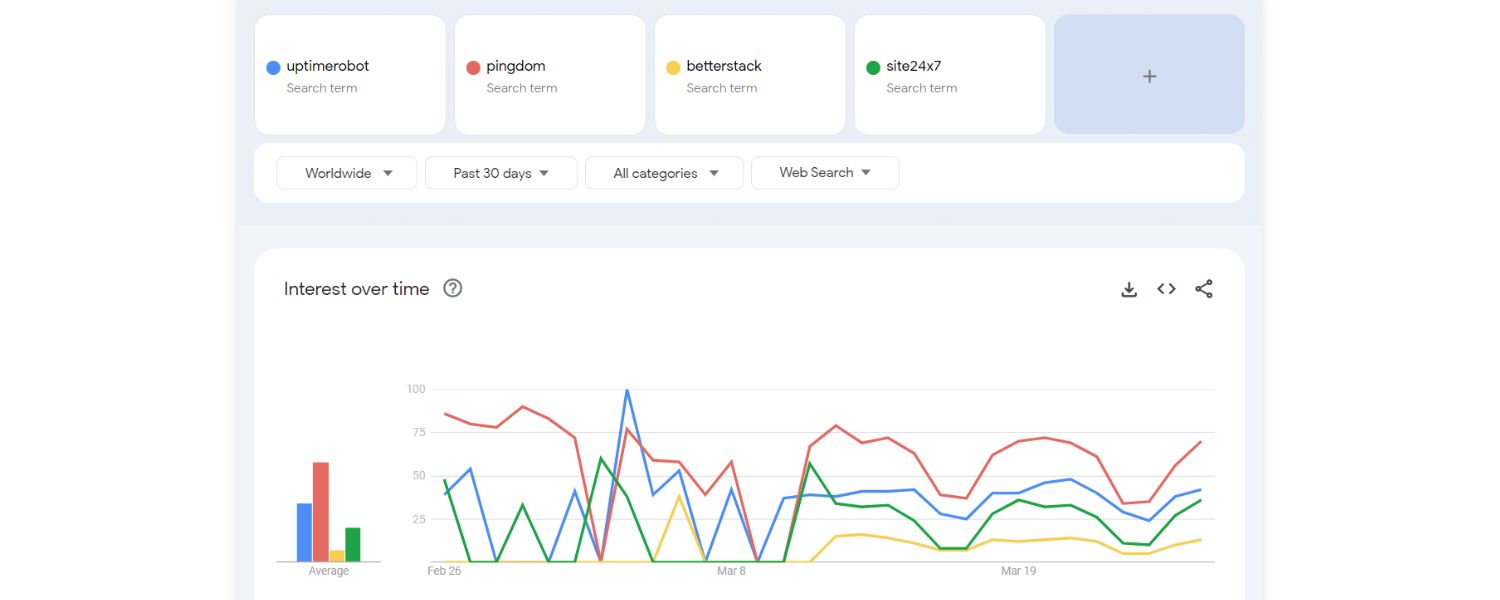The height and width of the screenshot is (600, 1500).
Task: Click the green dot beside site24x7
Action: [872, 66]
